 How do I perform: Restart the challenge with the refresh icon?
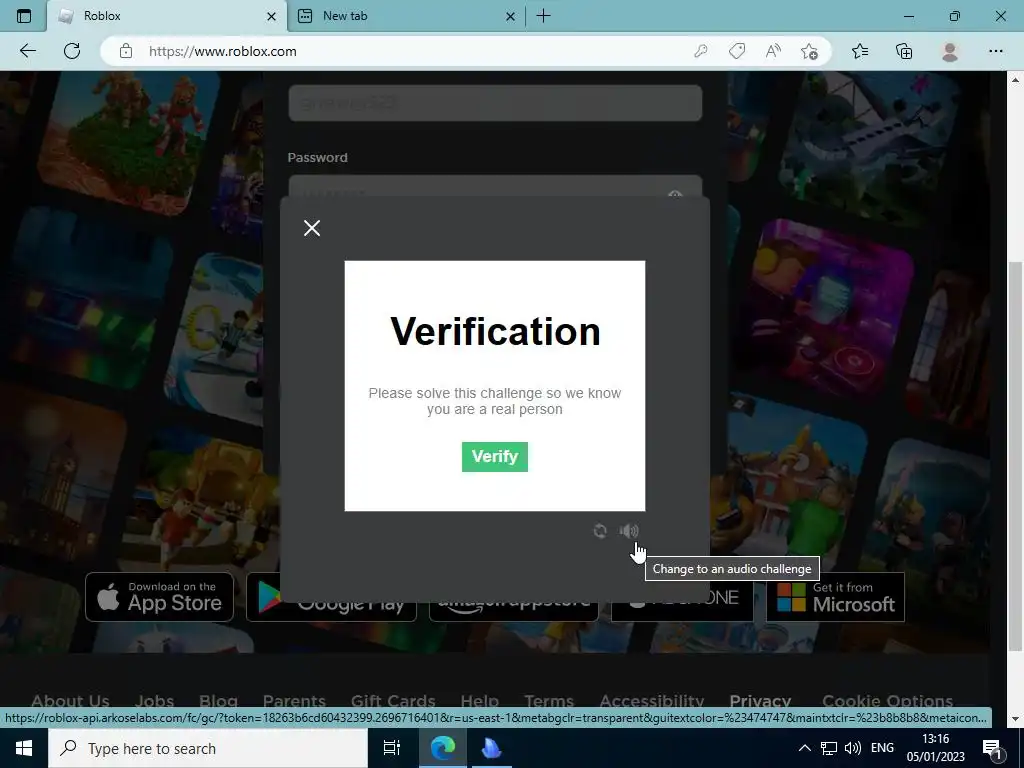click(600, 531)
